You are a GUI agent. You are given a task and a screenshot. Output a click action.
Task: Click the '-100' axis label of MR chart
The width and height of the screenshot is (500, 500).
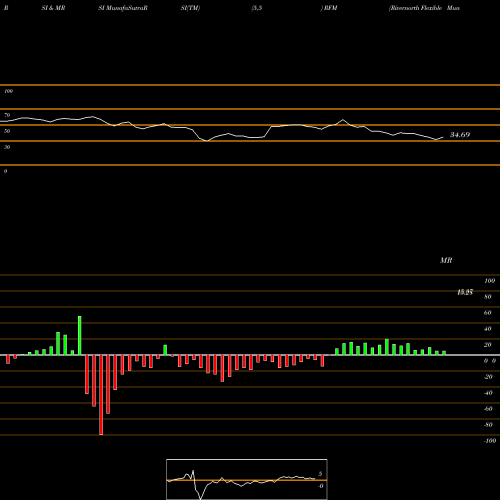[x=490, y=441]
